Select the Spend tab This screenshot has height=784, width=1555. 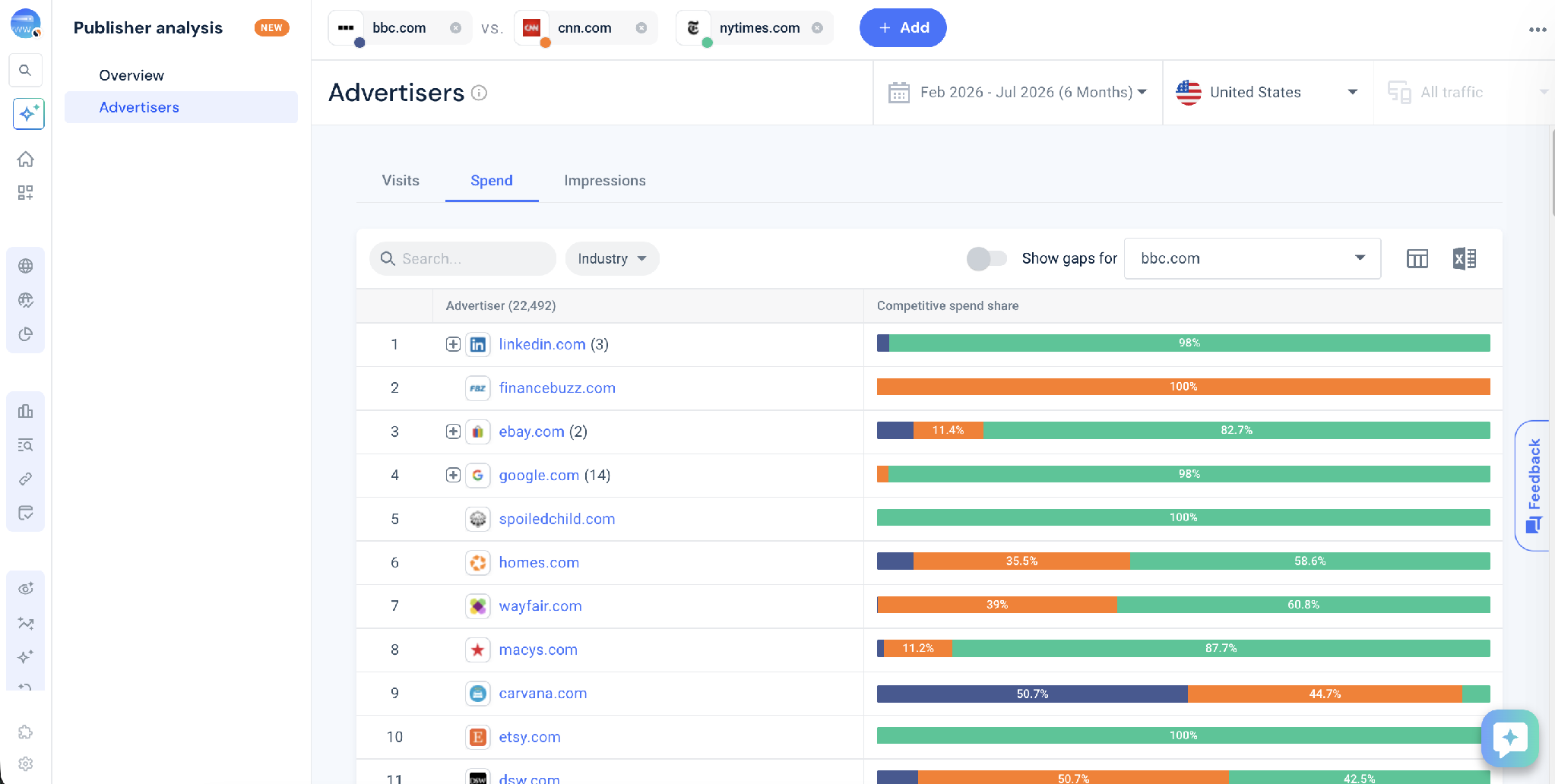(x=492, y=181)
